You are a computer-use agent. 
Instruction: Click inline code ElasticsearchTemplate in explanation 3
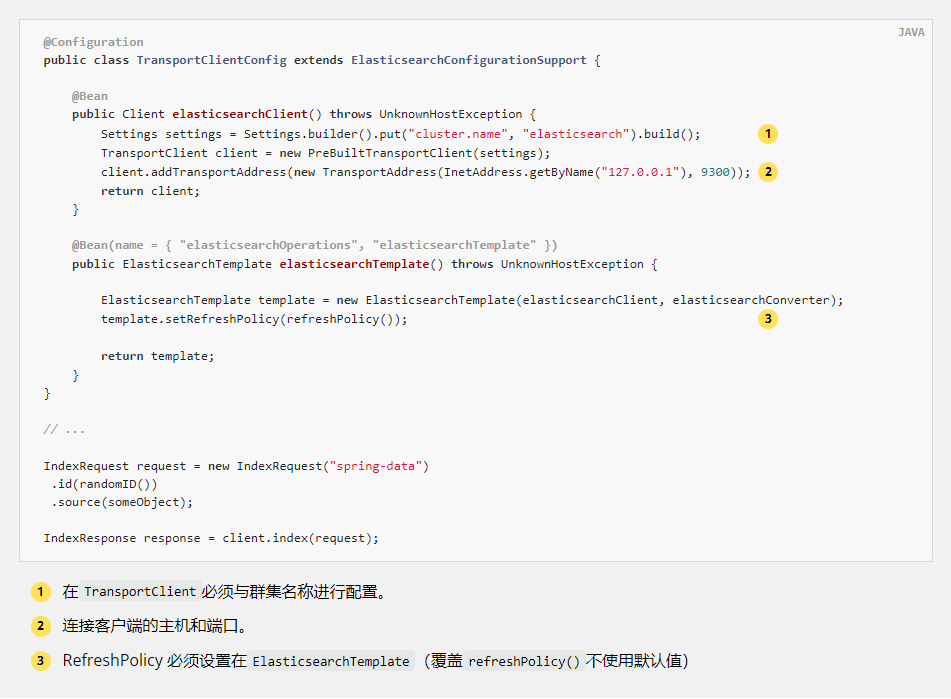331,661
